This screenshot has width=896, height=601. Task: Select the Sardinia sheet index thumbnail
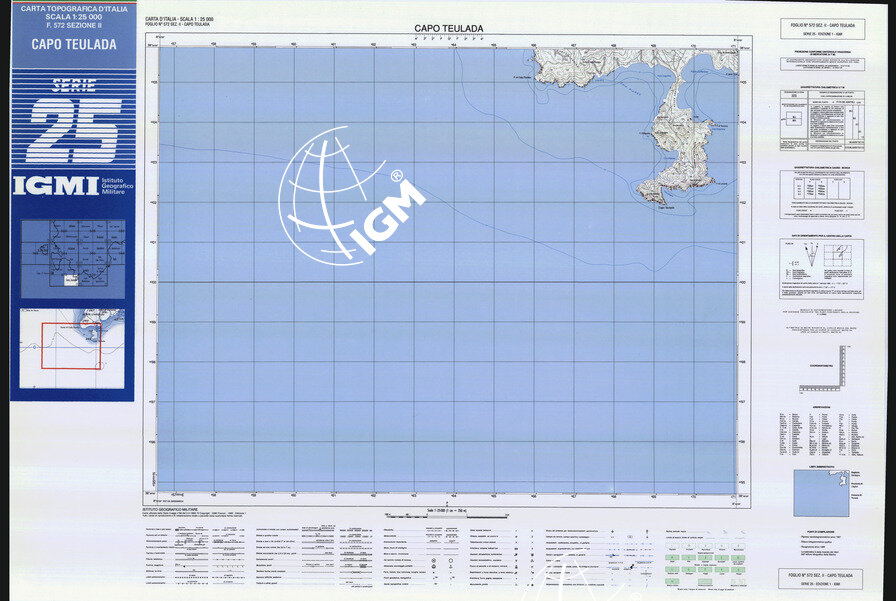coord(72,258)
